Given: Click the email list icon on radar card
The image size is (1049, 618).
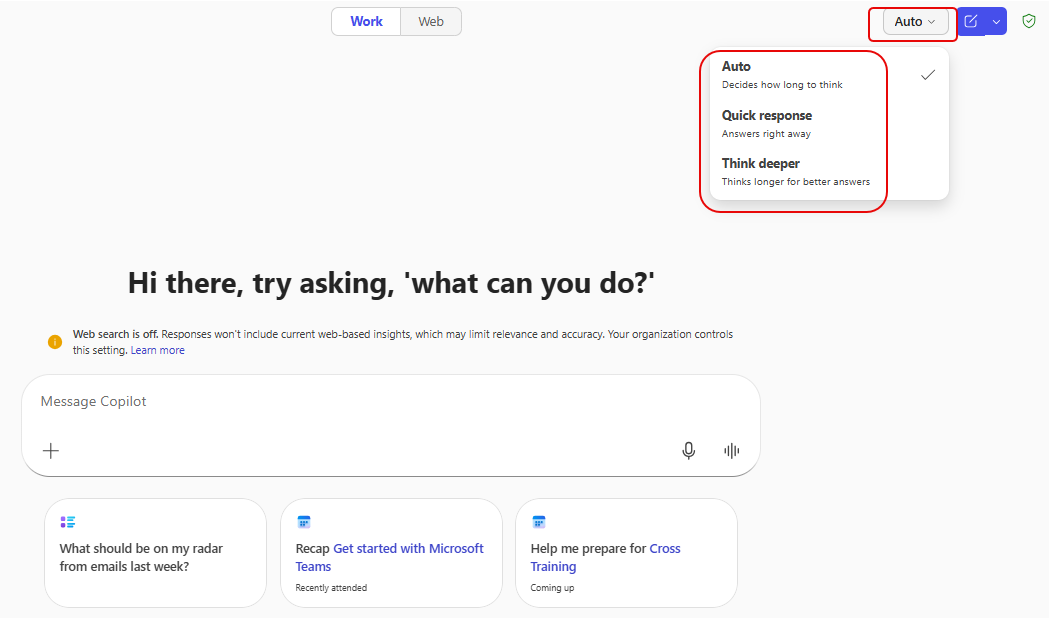Looking at the screenshot, I should (x=68, y=522).
